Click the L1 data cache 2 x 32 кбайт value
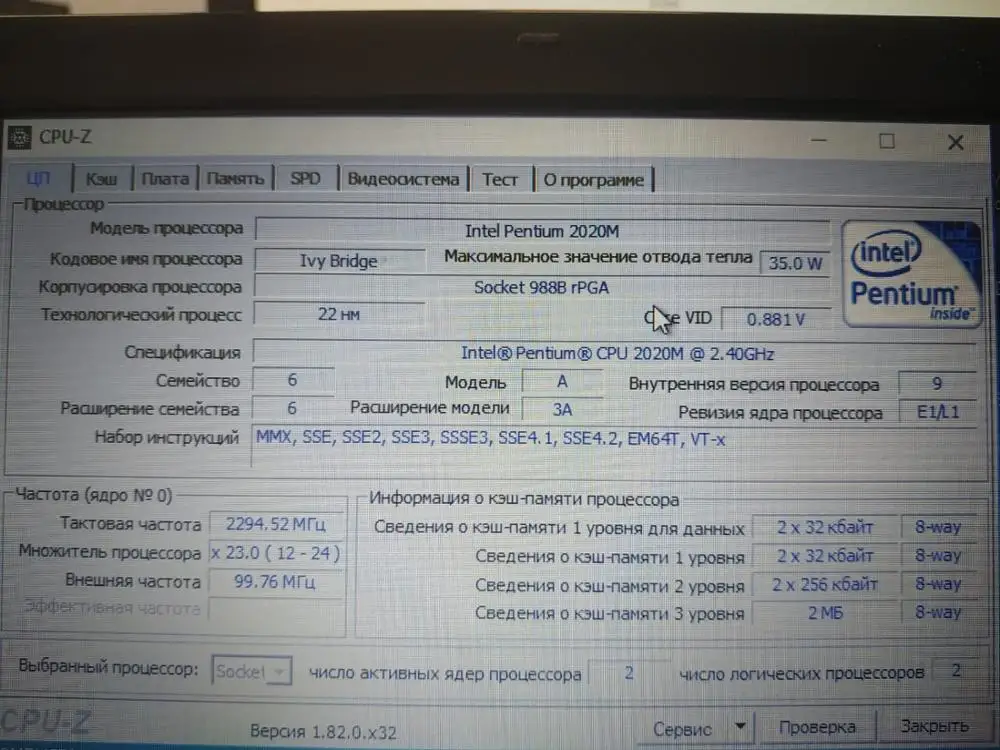Screen dimensions: 1000x750 click(825, 527)
